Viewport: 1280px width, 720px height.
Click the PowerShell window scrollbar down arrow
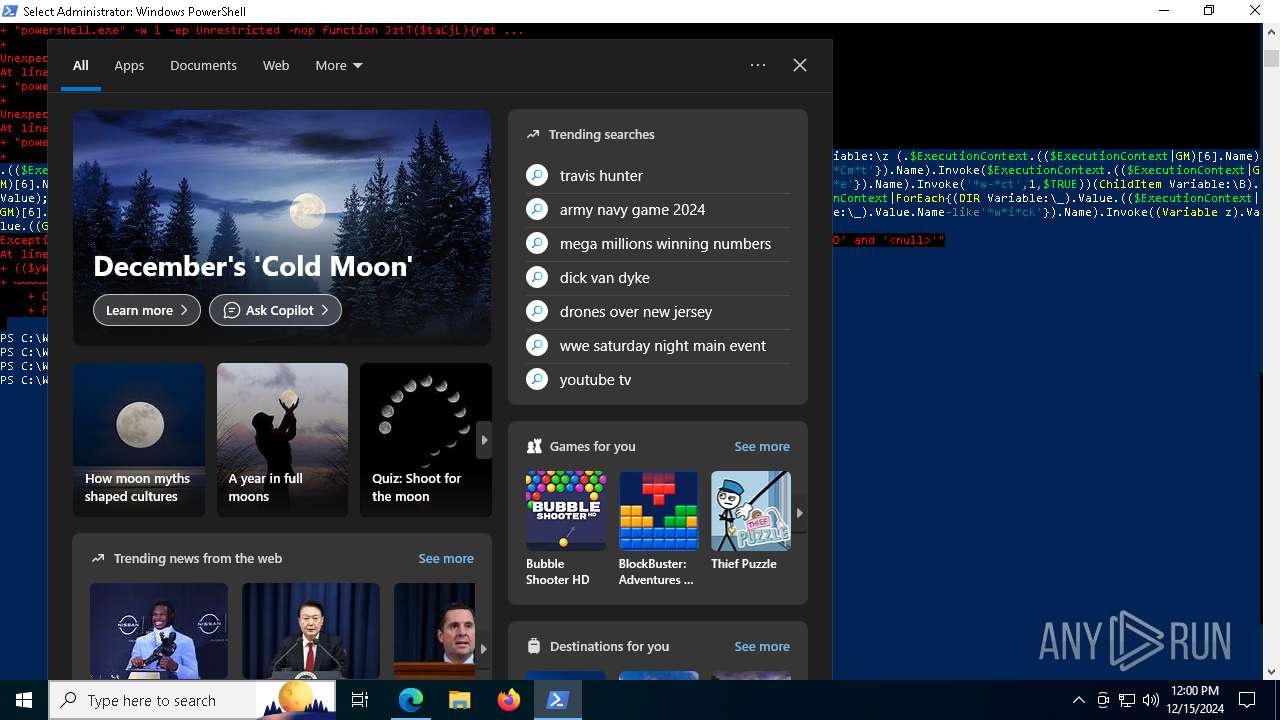[1271, 672]
